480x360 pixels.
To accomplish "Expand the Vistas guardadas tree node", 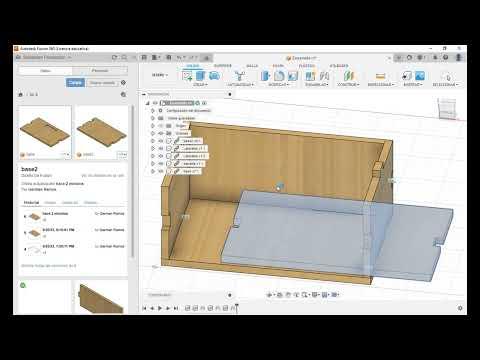I will tap(153, 118).
